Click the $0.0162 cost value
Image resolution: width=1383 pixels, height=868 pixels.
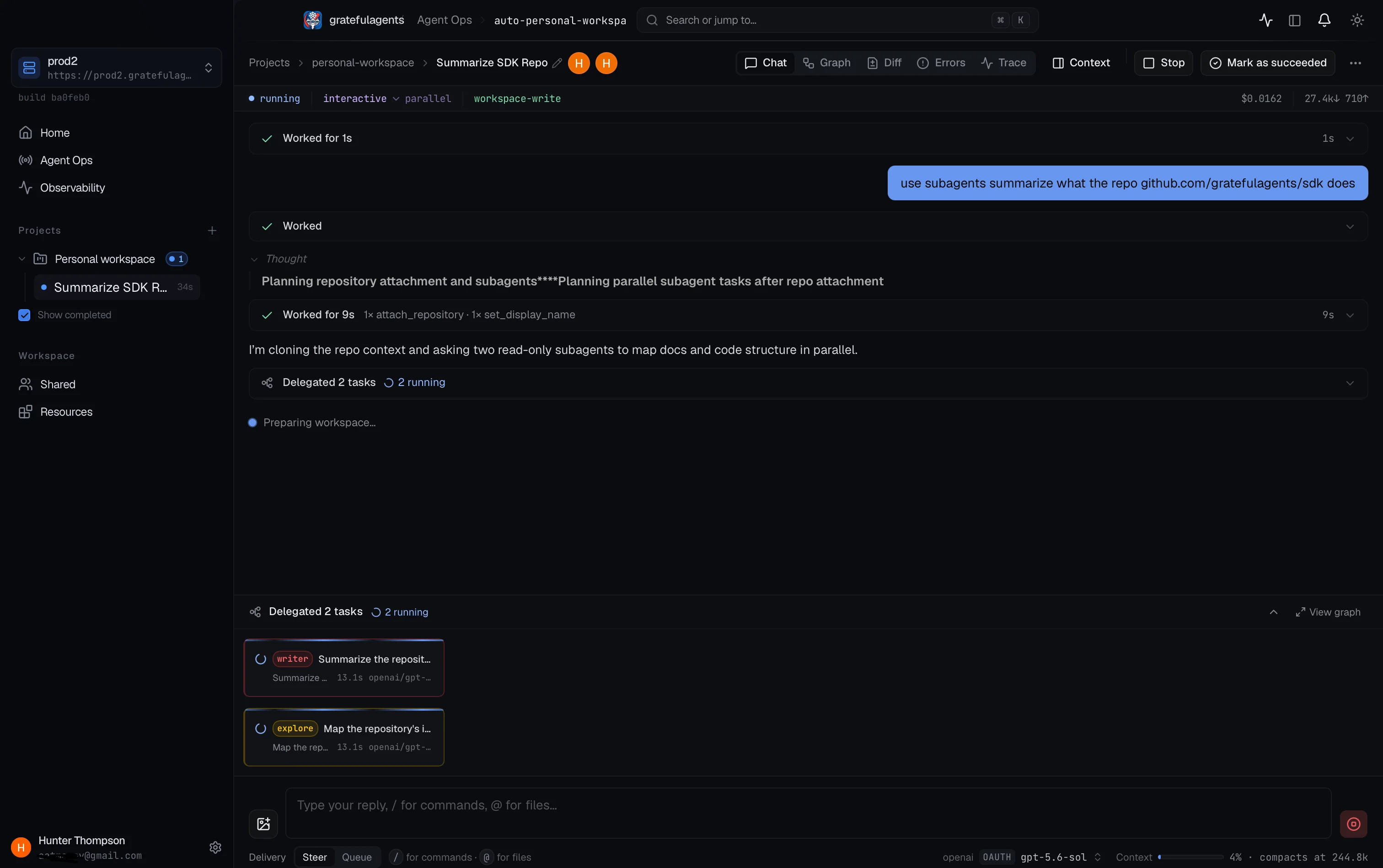click(x=1261, y=99)
